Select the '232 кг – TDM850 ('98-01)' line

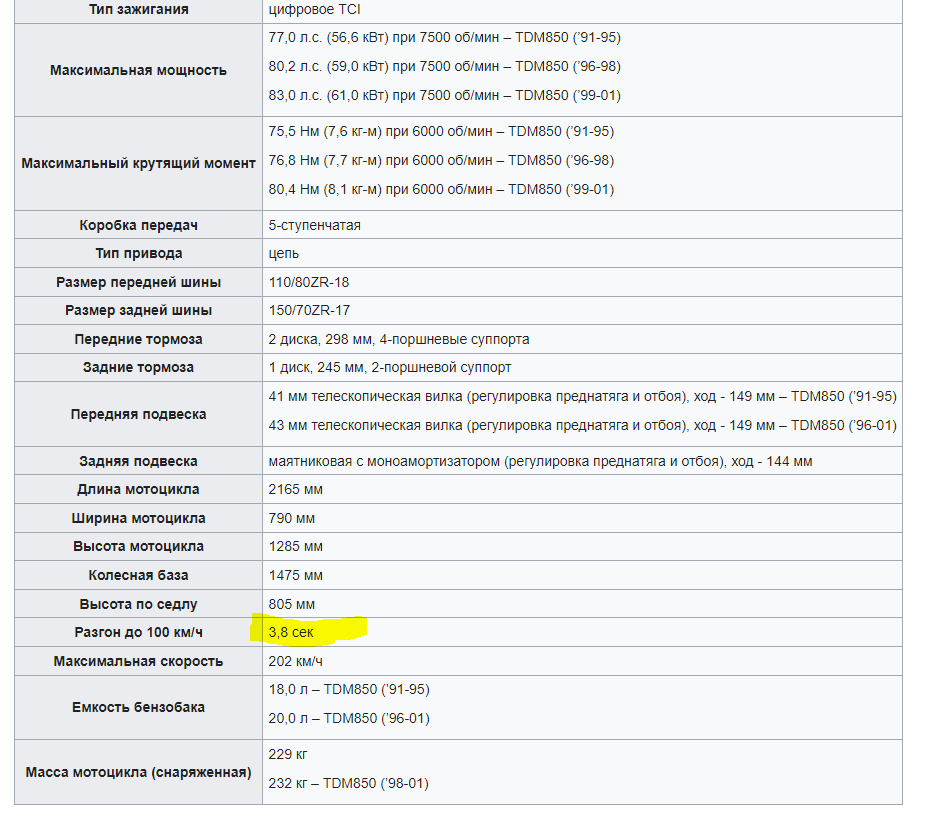point(348,784)
